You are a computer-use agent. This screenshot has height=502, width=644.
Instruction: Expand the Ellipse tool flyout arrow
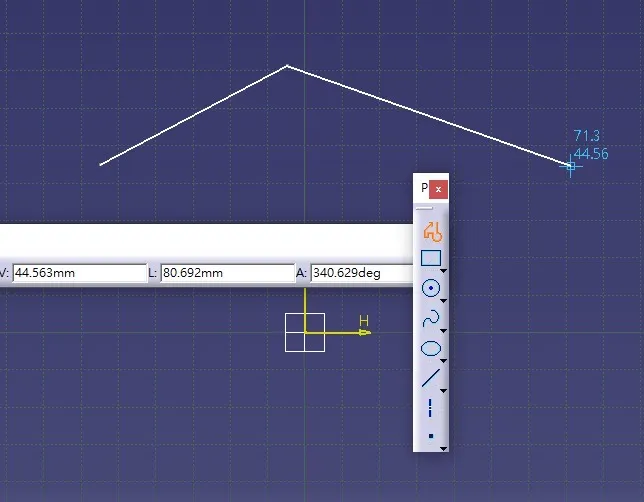point(444,361)
